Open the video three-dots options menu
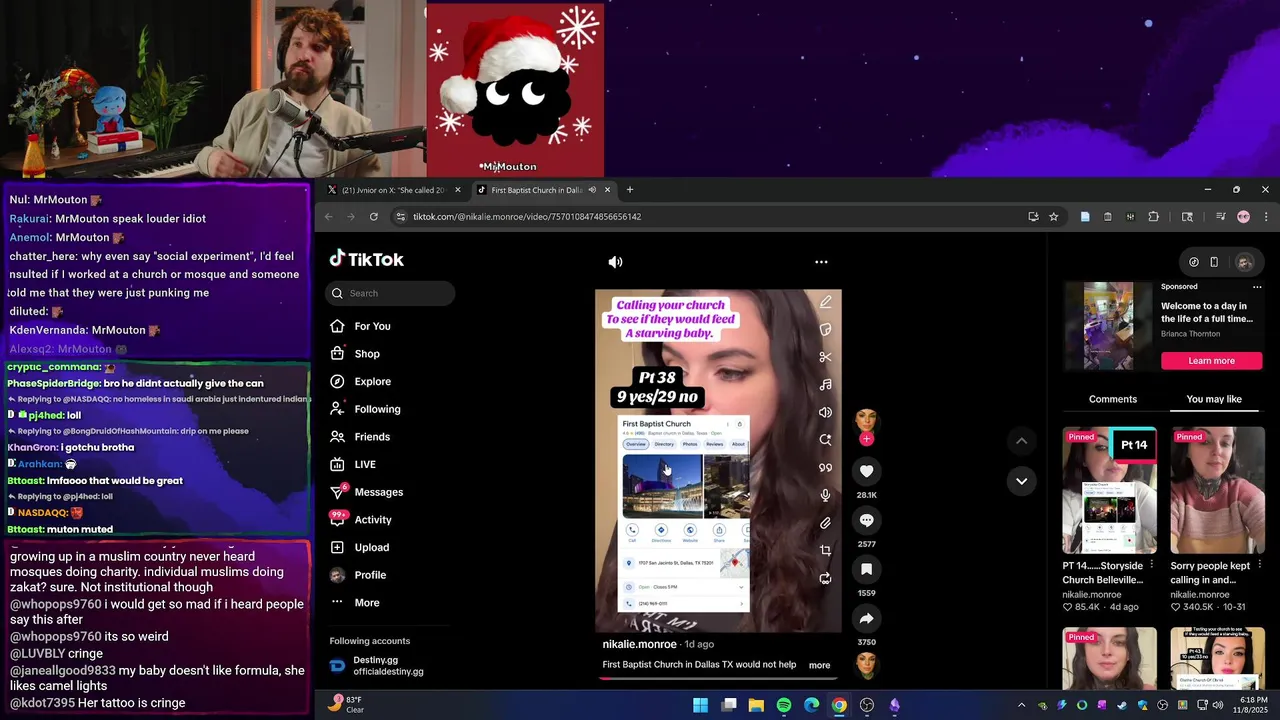The image size is (1280, 720). pyautogui.click(x=821, y=262)
